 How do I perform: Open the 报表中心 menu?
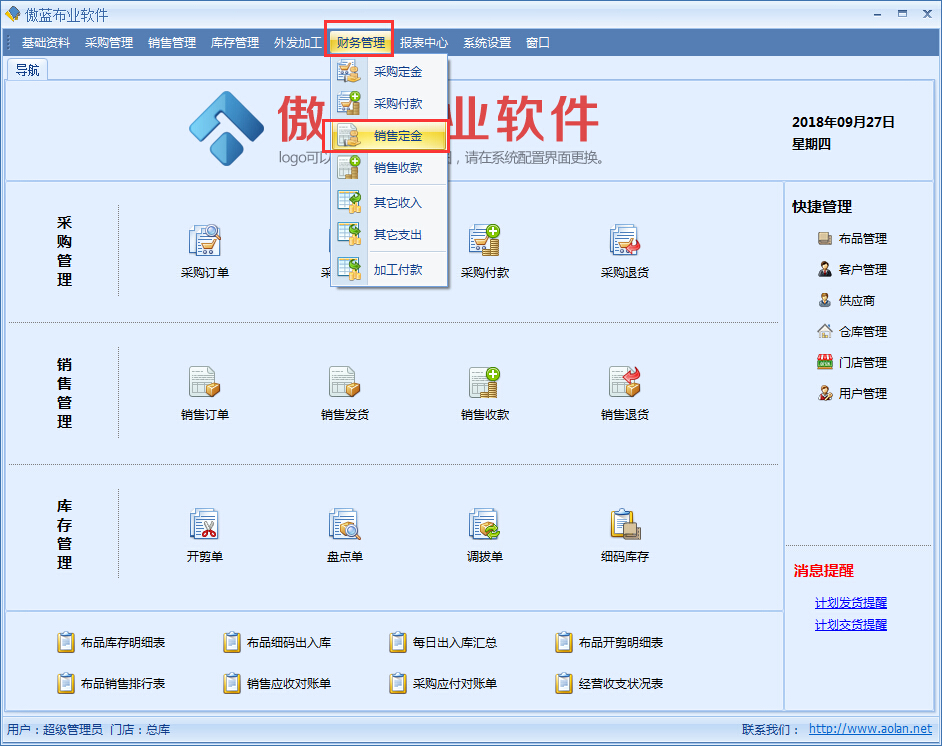(424, 42)
